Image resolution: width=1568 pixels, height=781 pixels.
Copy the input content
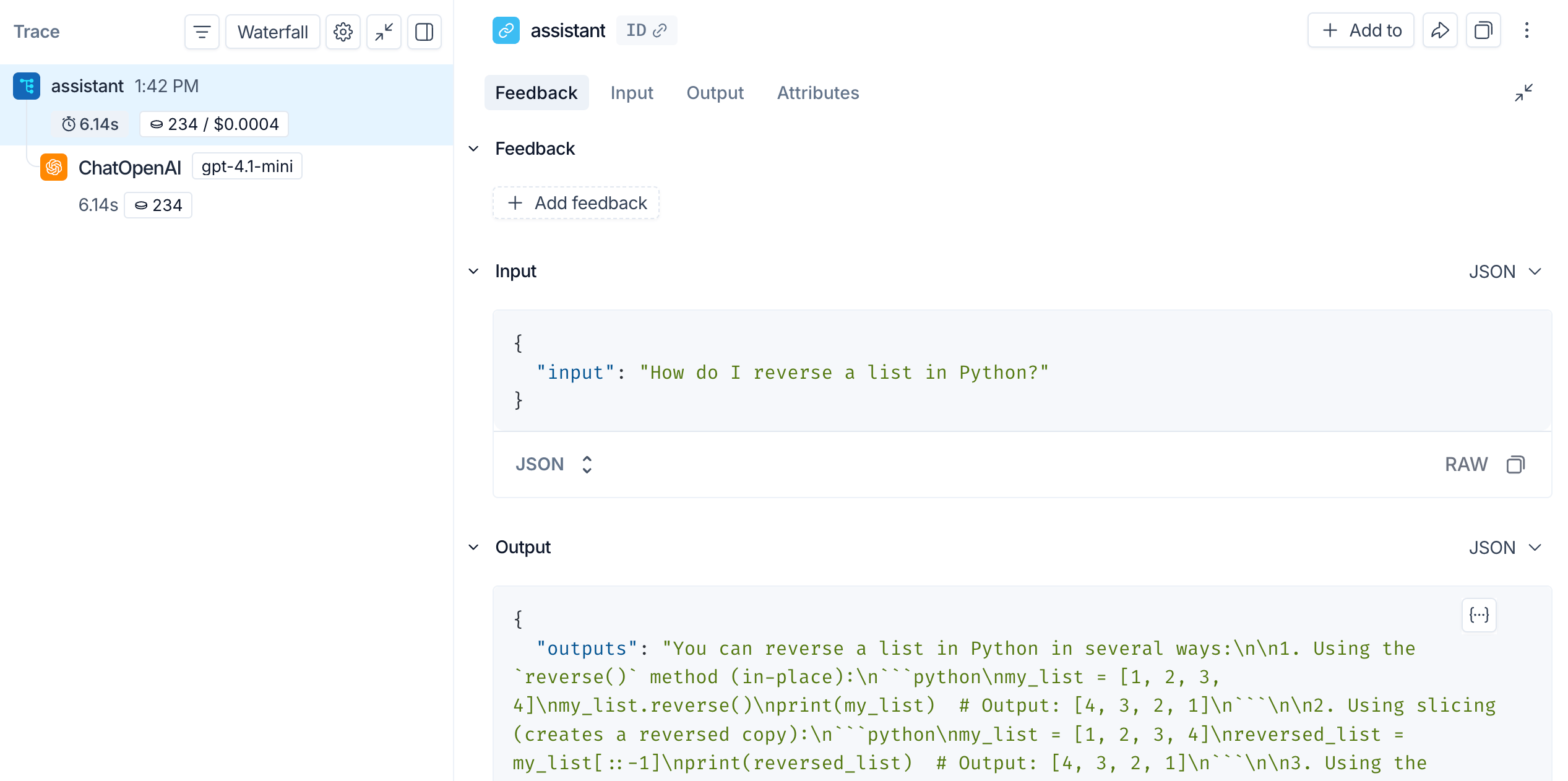(x=1515, y=464)
